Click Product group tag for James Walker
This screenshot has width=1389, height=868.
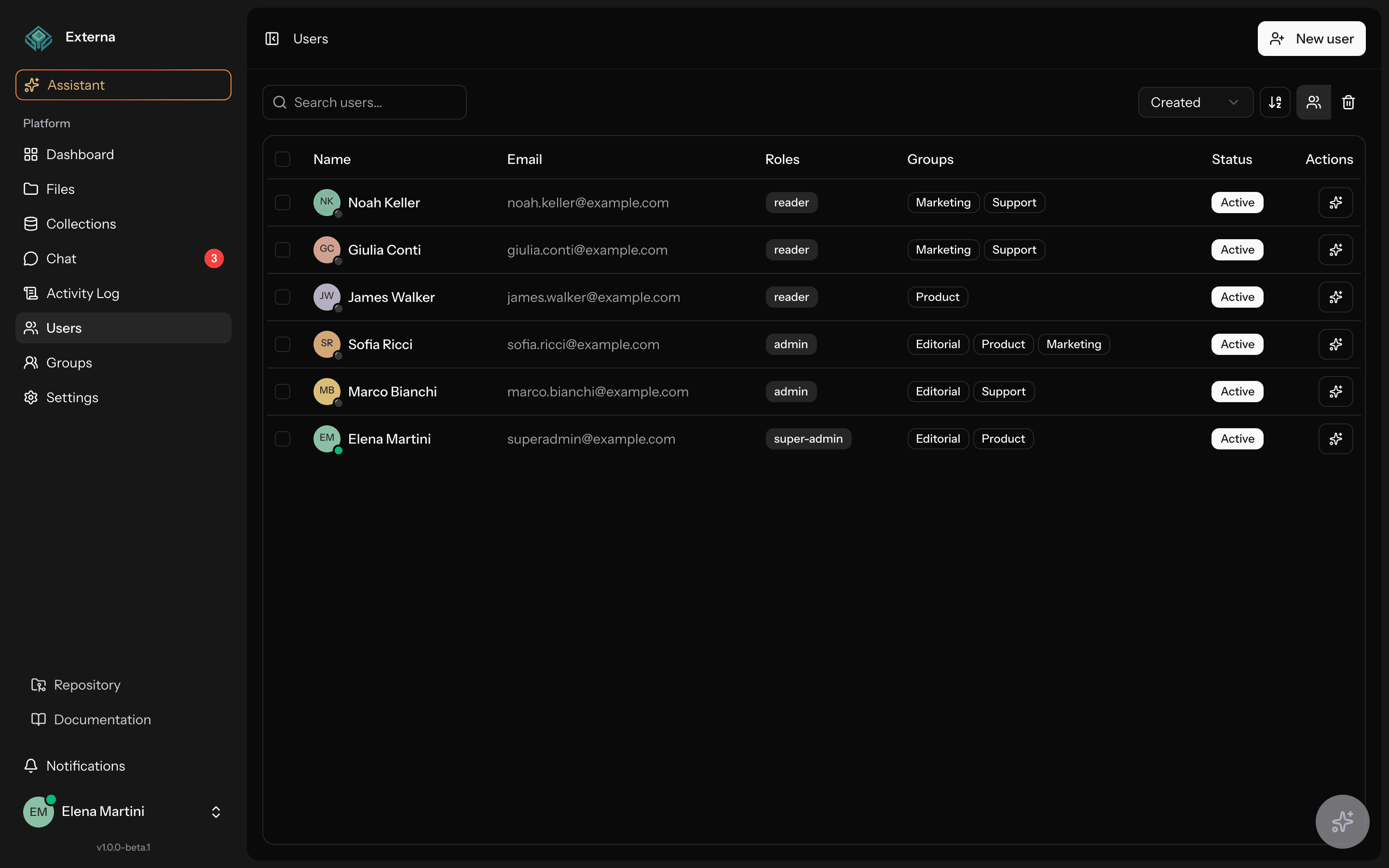coord(937,297)
